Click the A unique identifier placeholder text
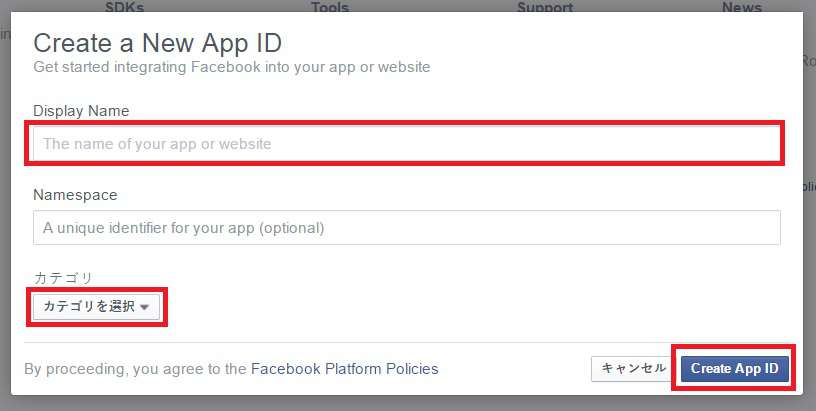816x411 pixels. pyautogui.click(x=183, y=228)
